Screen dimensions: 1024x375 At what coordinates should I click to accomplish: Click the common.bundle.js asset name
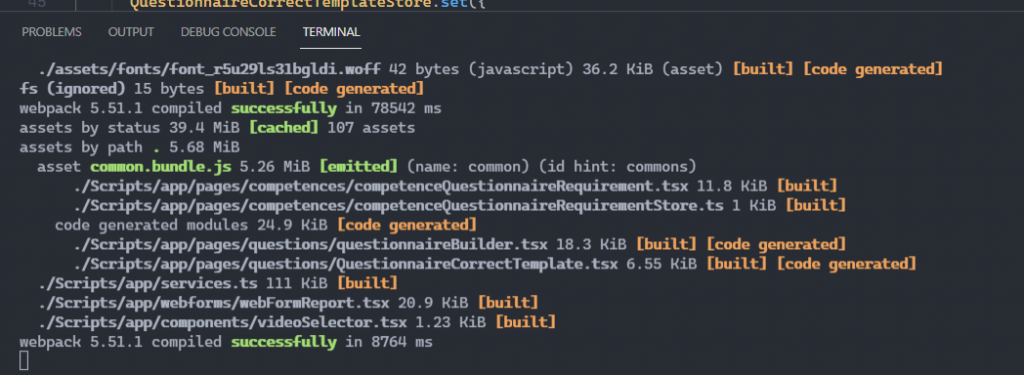[160, 167]
